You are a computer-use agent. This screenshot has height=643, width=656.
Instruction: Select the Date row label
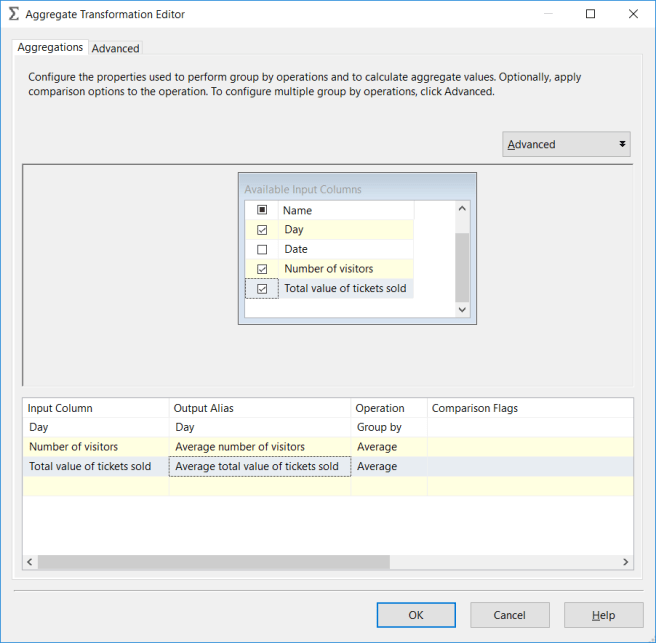(296, 249)
